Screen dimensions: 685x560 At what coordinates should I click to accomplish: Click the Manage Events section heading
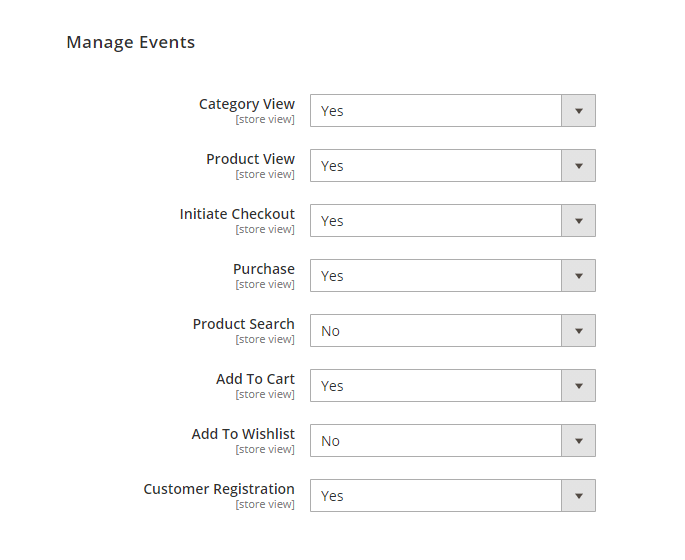pos(130,42)
